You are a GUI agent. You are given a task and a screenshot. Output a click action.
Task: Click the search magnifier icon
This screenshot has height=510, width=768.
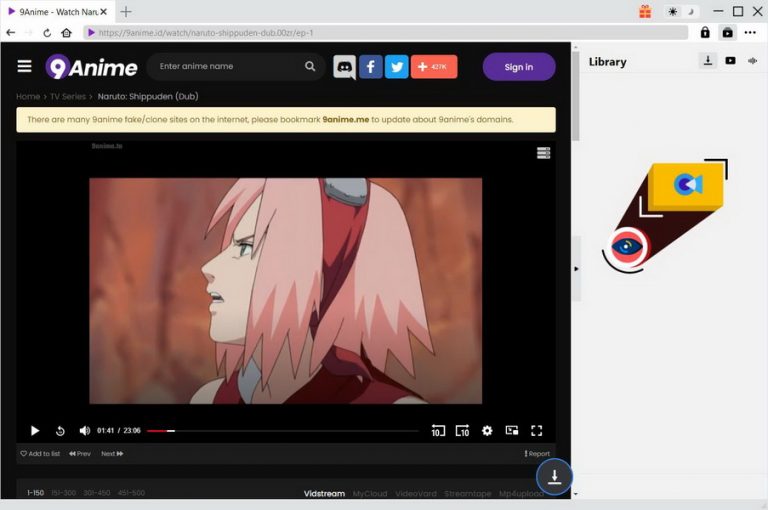pos(310,66)
